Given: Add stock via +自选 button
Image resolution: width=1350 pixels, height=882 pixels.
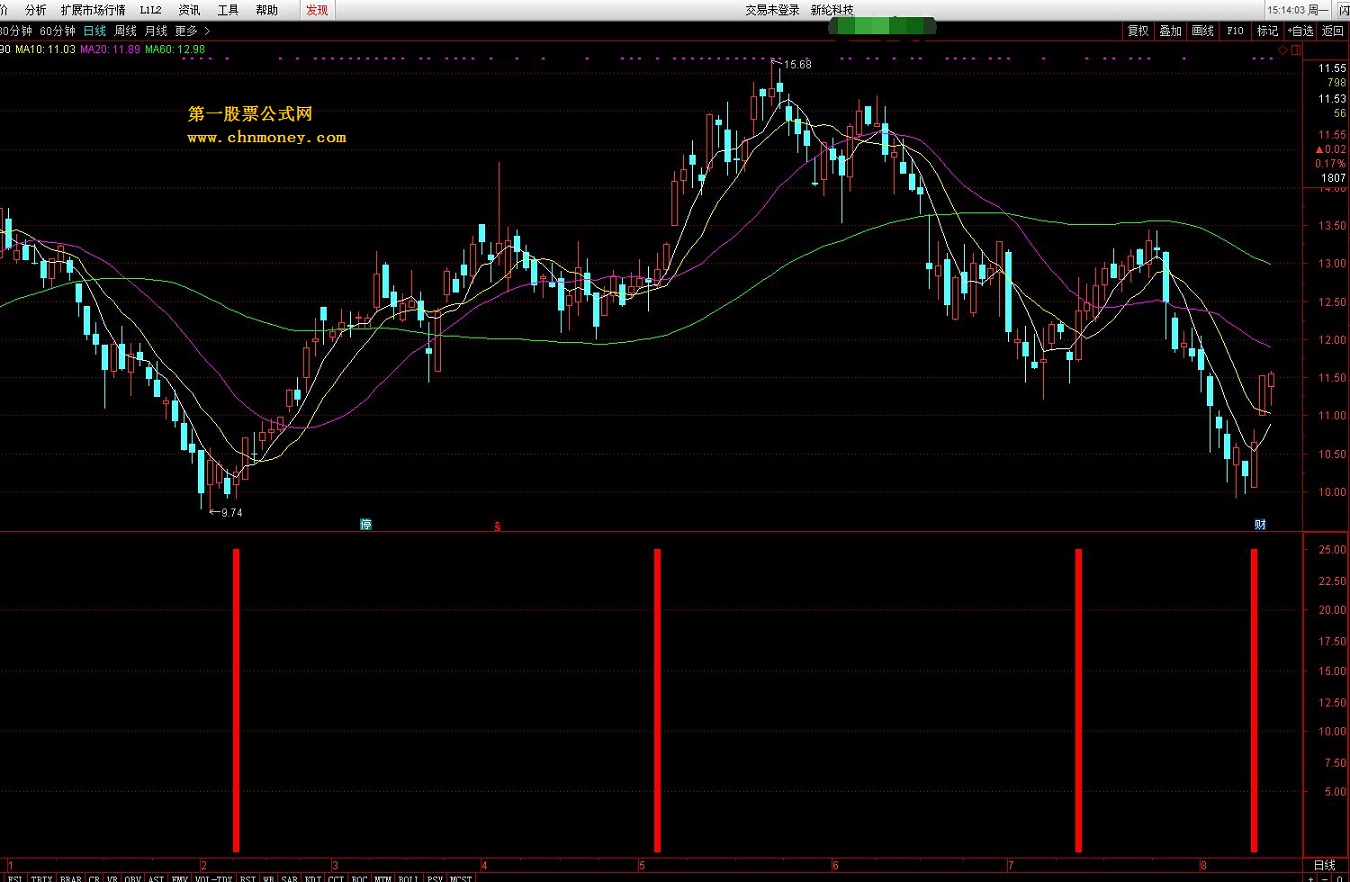Looking at the screenshot, I should [1301, 31].
